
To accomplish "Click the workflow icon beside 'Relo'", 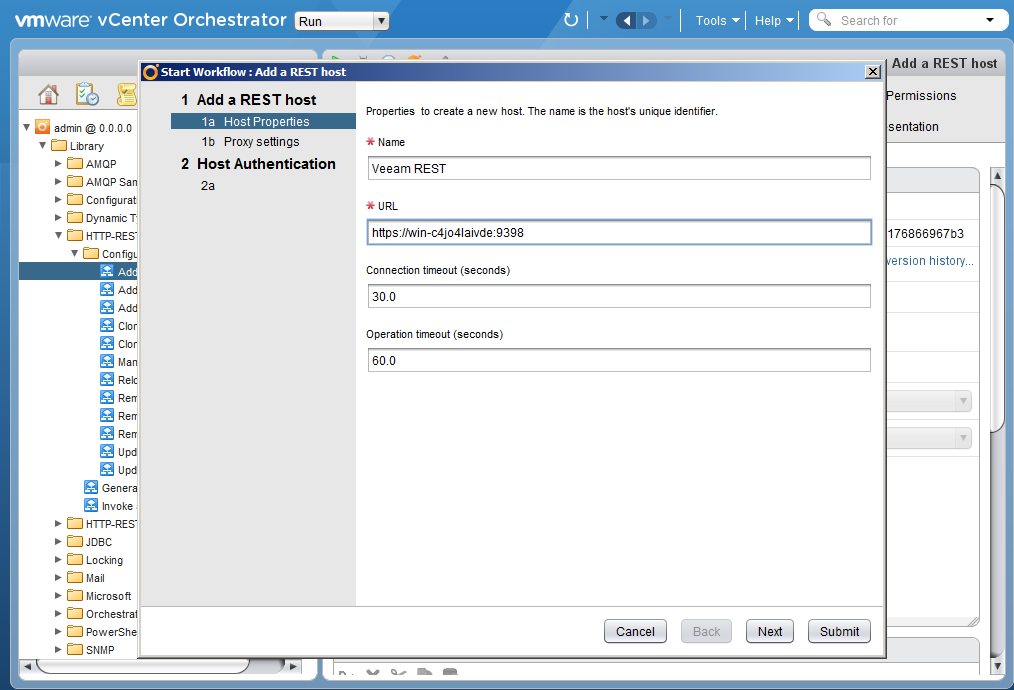I will pyautogui.click(x=107, y=379).
